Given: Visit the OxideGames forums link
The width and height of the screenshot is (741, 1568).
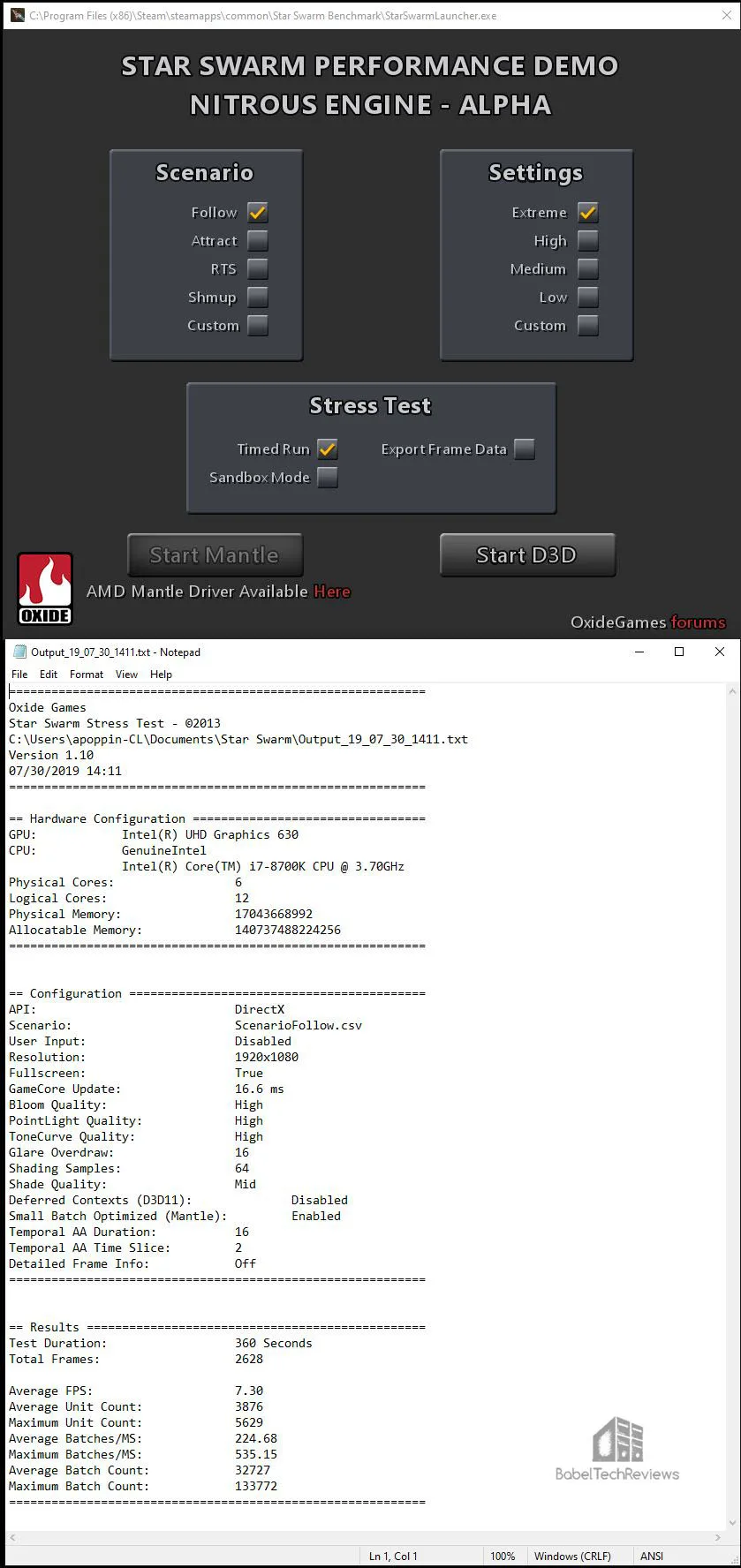Looking at the screenshot, I should [698, 622].
